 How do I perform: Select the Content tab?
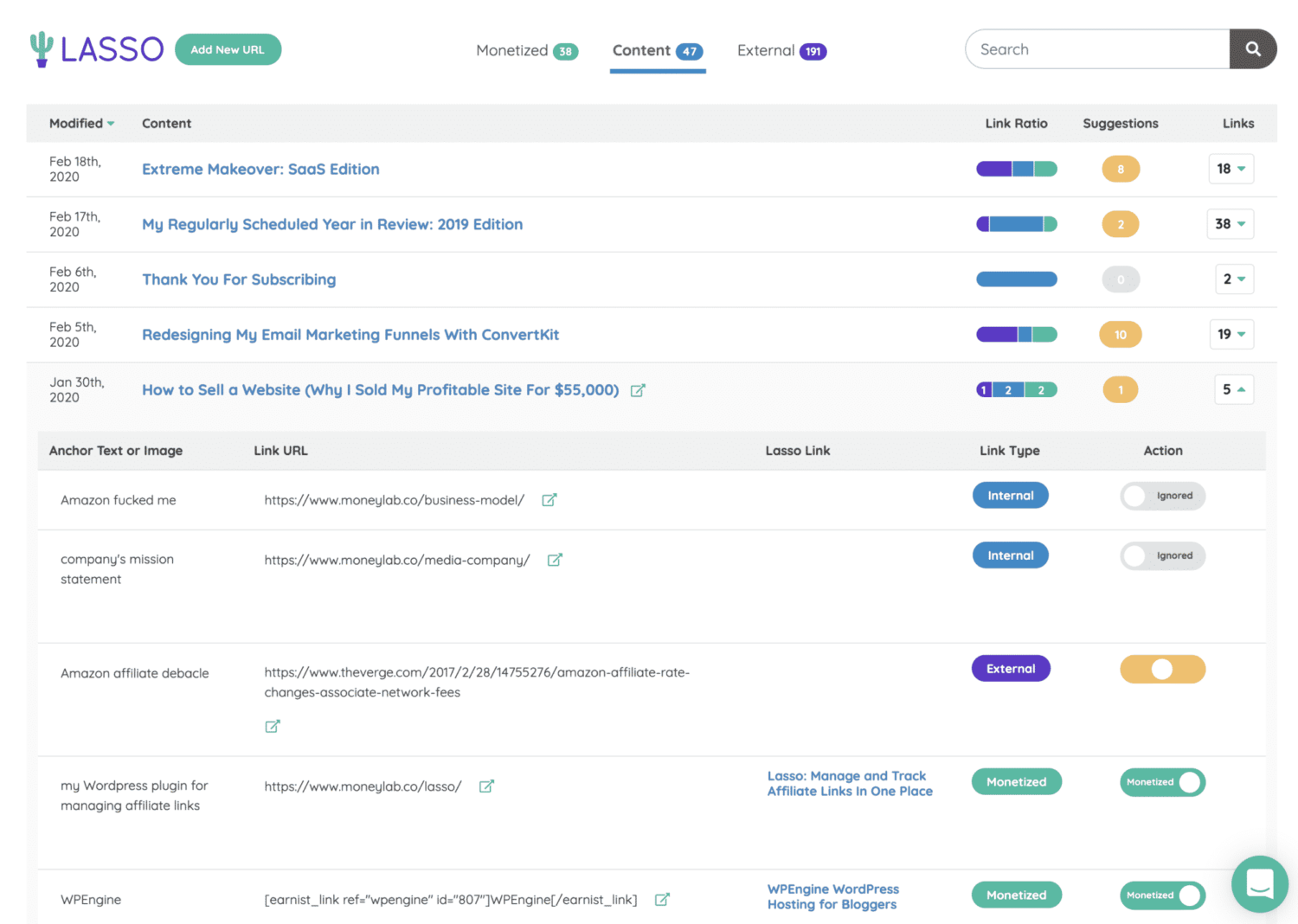tap(658, 50)
